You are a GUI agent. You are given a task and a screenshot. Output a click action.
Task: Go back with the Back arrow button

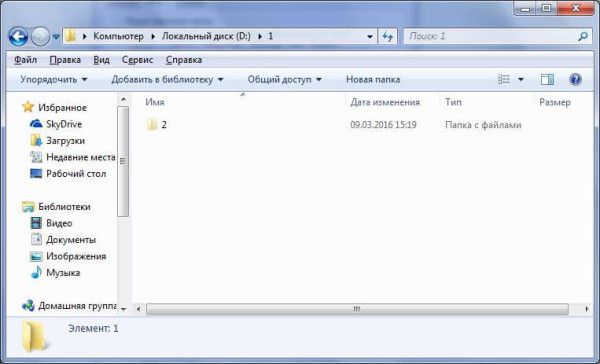(18, 37)
